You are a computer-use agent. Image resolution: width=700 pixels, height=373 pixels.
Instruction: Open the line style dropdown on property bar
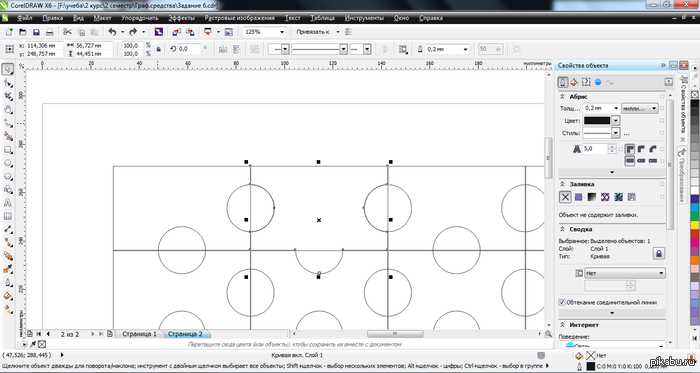(x=343, y=49)
